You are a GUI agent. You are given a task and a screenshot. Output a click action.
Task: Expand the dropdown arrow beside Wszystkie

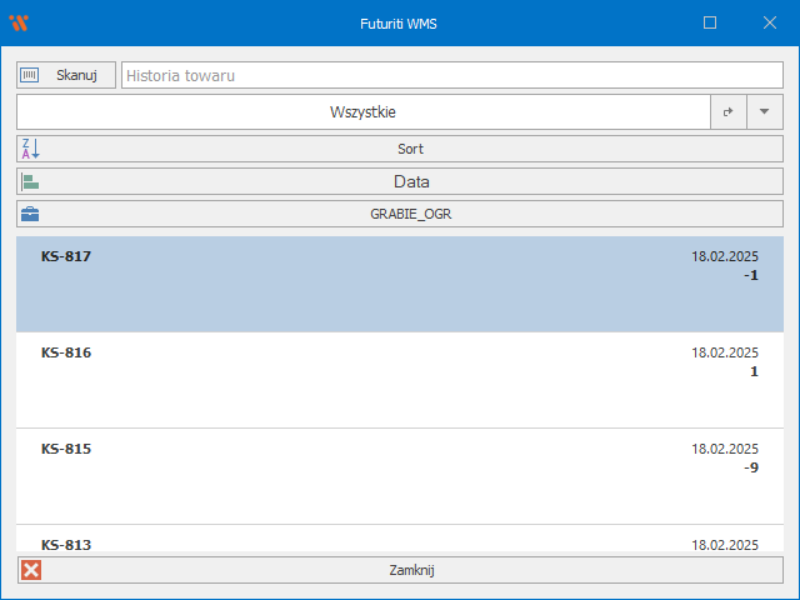tap(765, 112)
